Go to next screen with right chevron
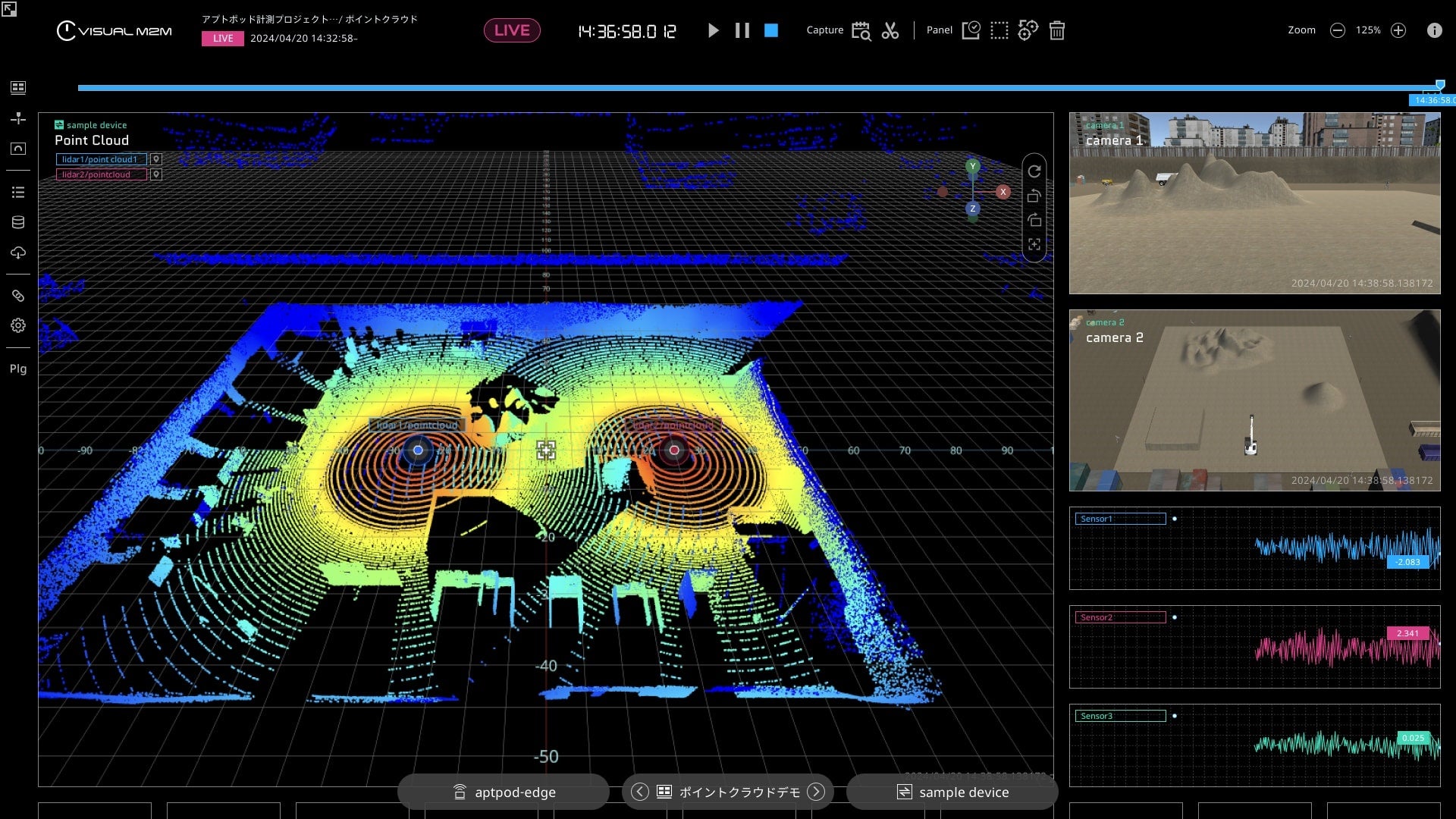The image size is (1456, 819). pos(816,792)
